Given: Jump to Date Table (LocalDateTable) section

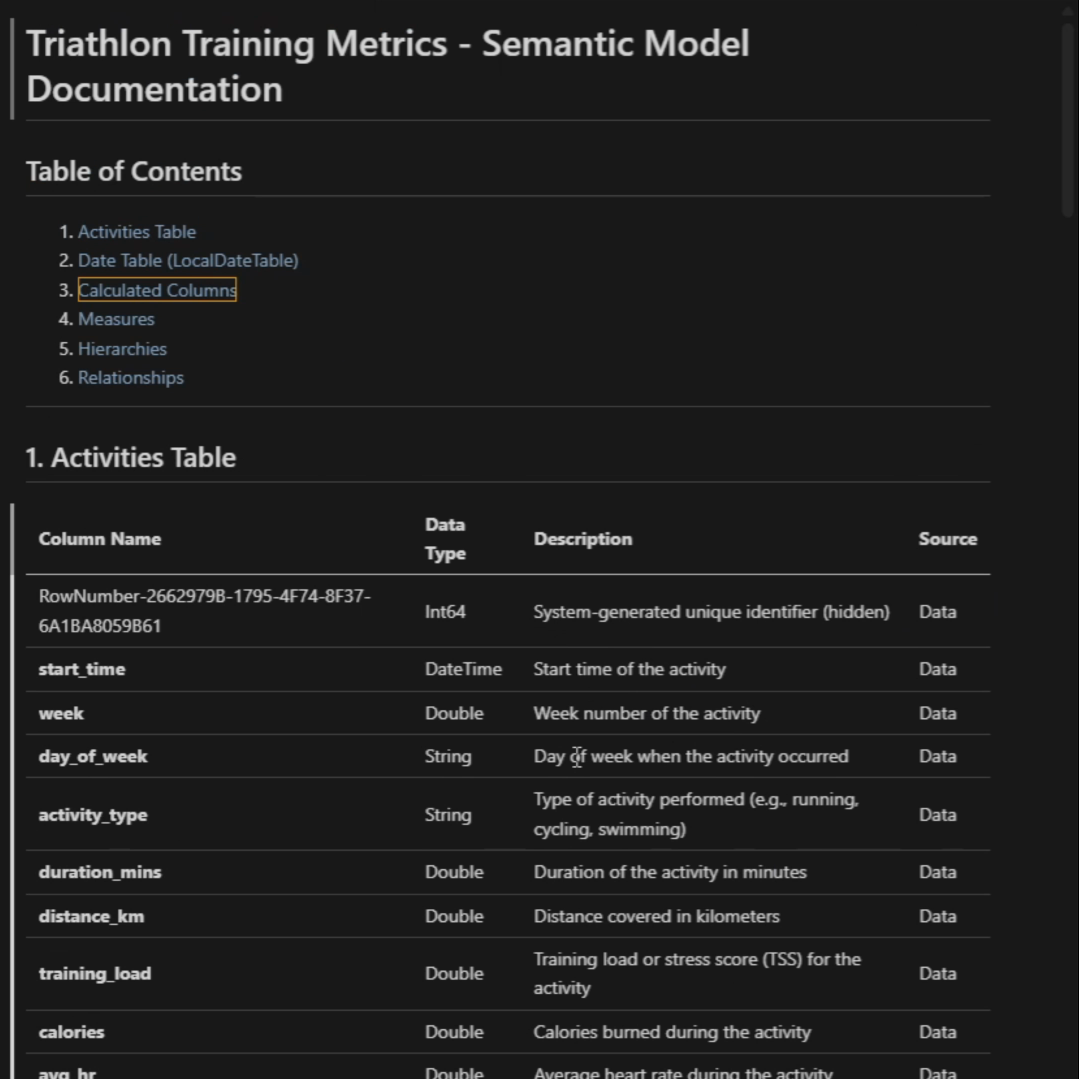Looking at the screenshot, I should 188,261.
